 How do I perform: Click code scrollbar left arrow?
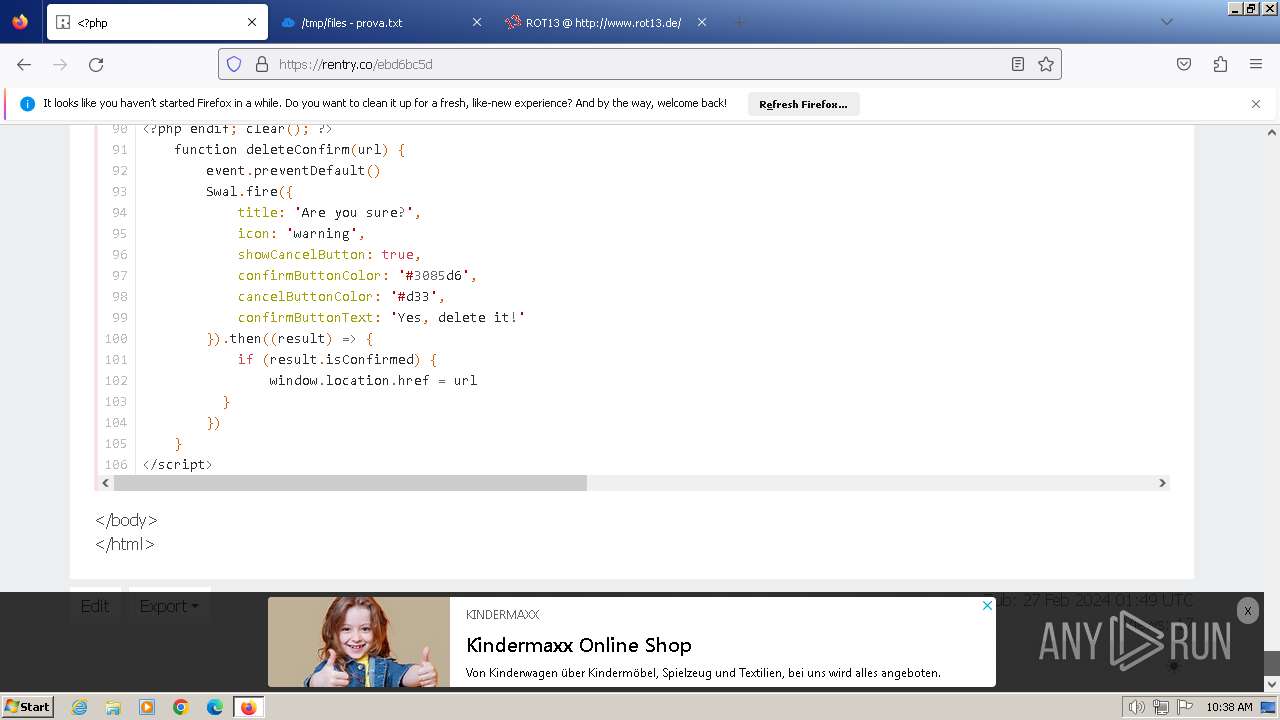[106, 483]
